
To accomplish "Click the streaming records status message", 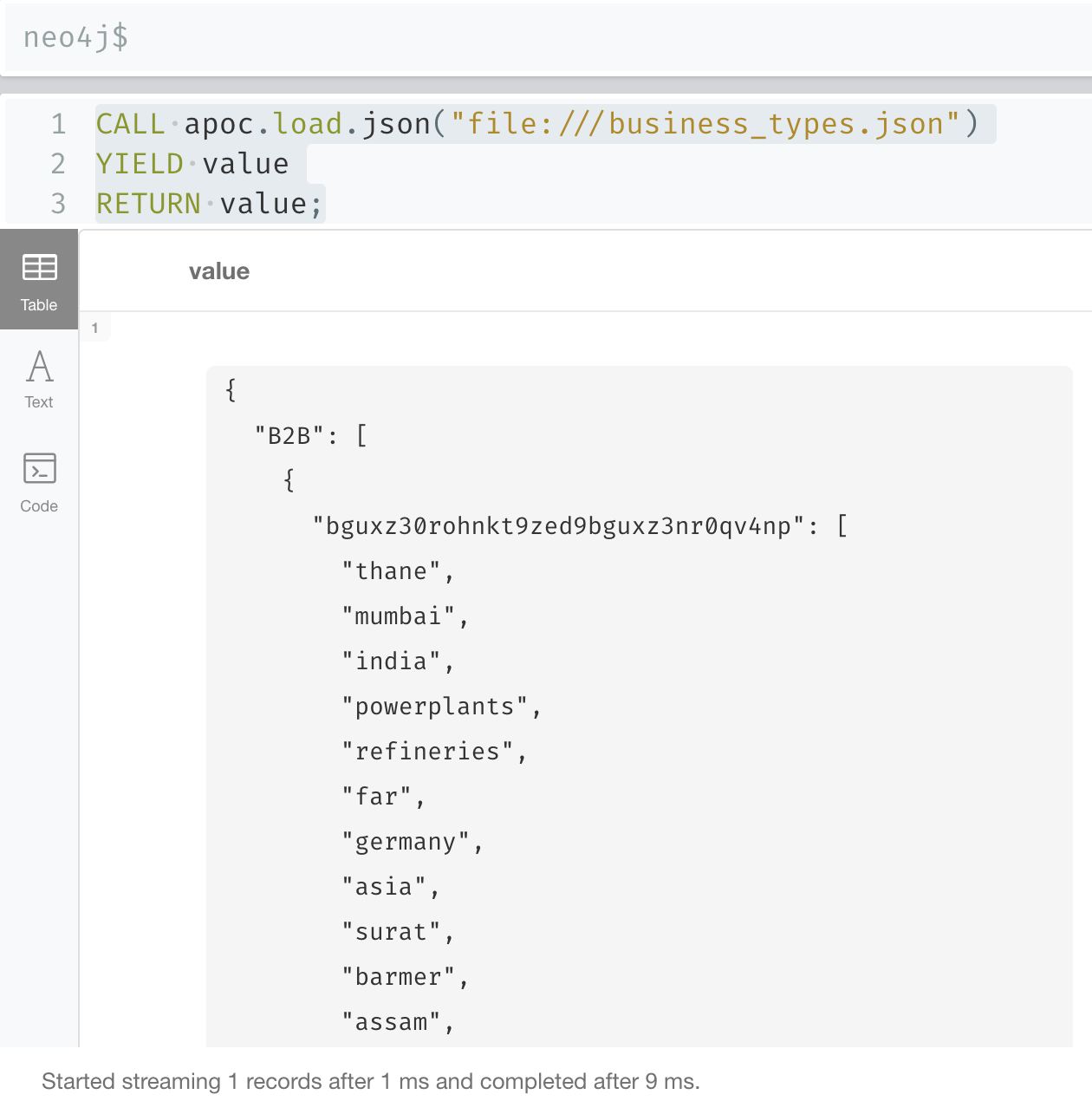I will [x=371, y=1081].
